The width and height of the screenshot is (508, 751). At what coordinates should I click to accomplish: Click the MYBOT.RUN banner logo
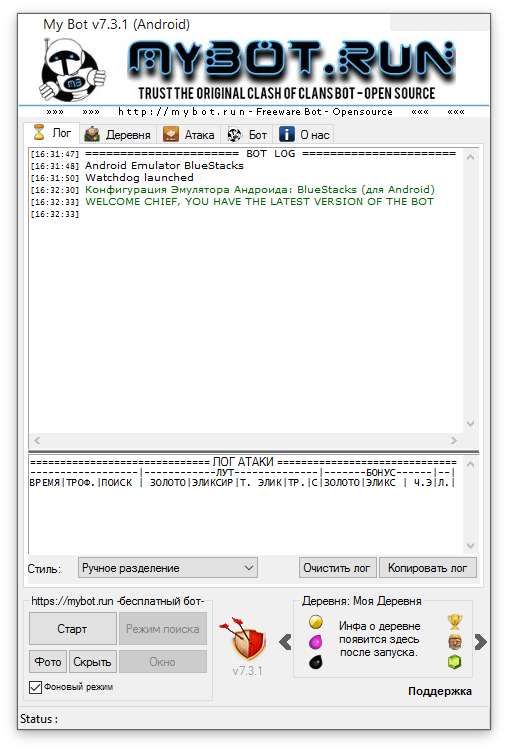pos(290,60)
